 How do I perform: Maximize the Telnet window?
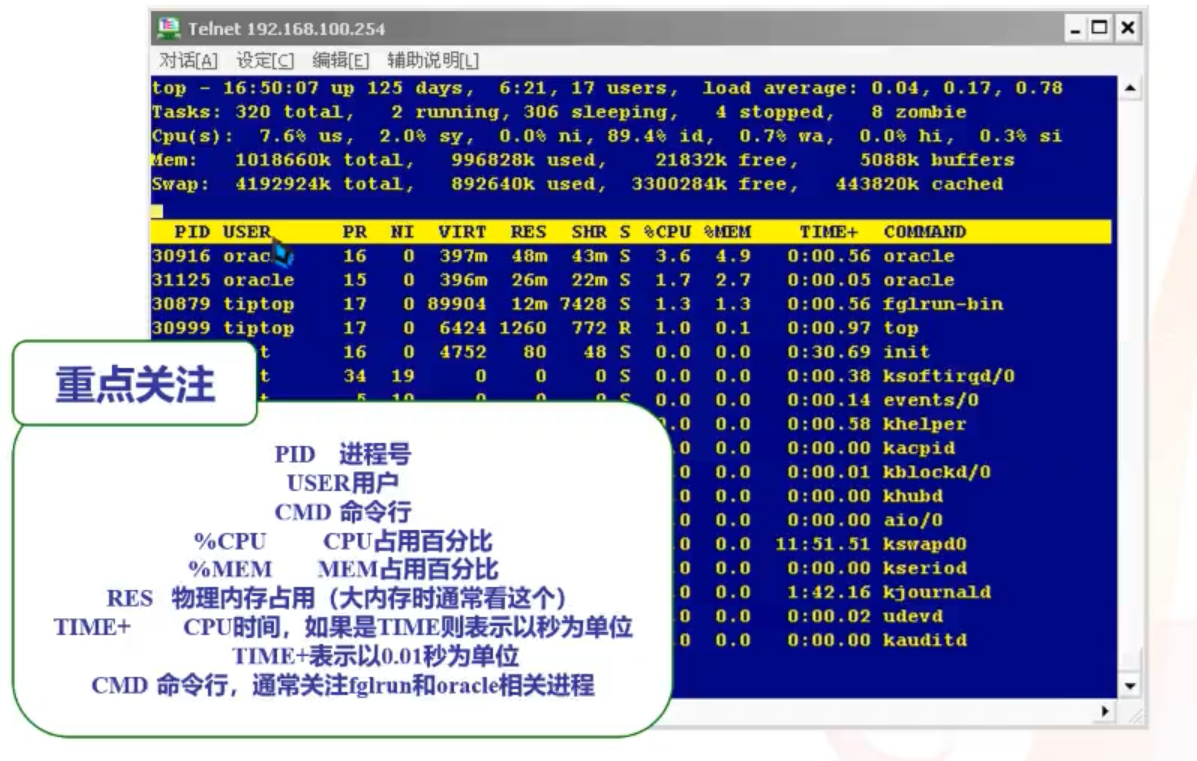point(1099,28)
